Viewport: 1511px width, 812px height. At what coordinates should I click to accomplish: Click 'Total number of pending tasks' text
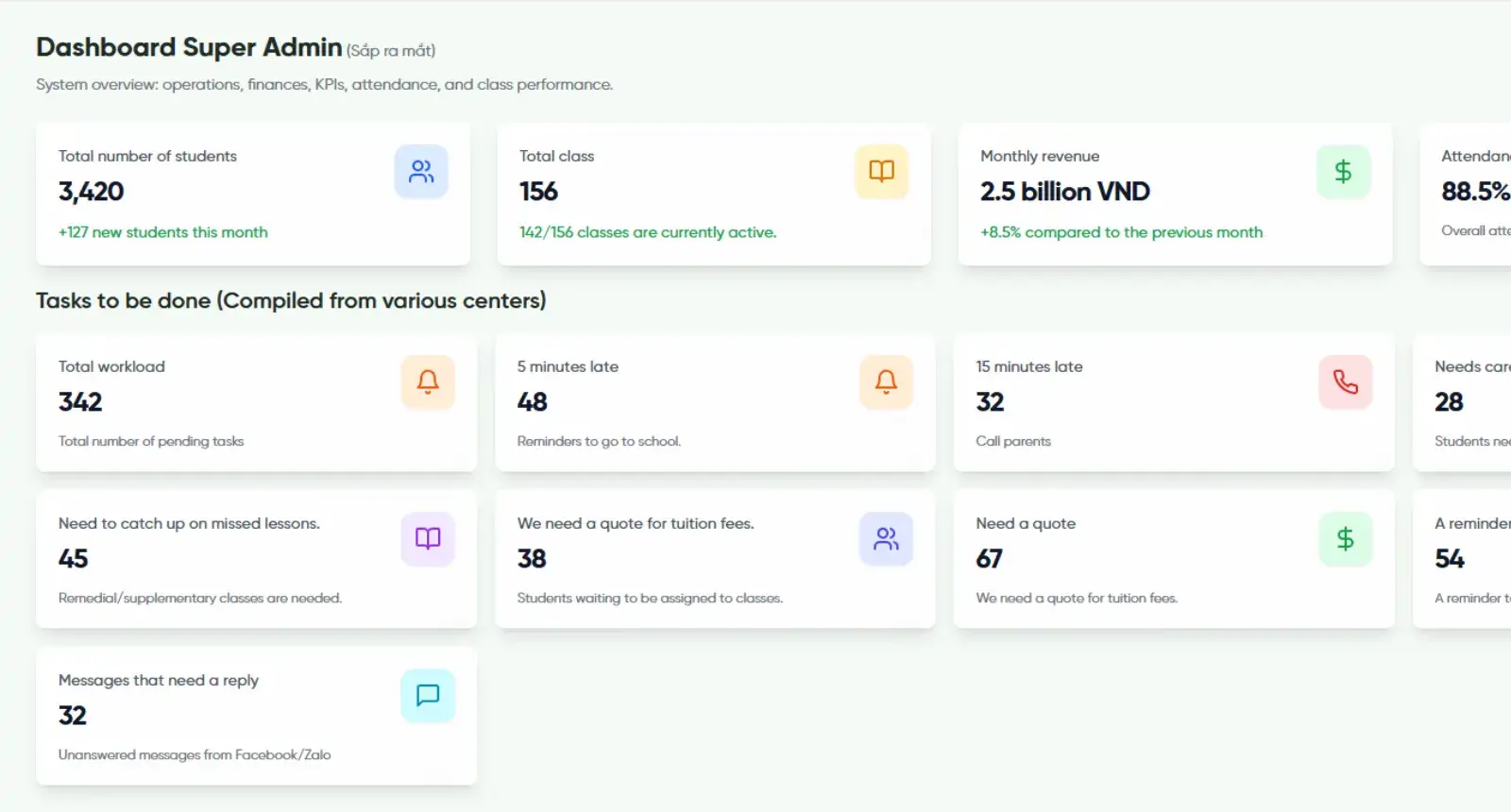click(151, 441)
